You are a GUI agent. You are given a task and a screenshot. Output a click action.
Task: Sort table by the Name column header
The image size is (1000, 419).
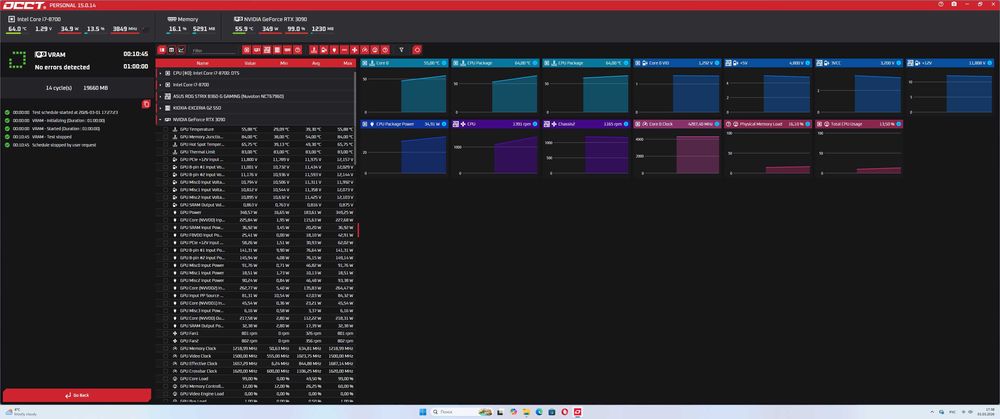[202, 63]
